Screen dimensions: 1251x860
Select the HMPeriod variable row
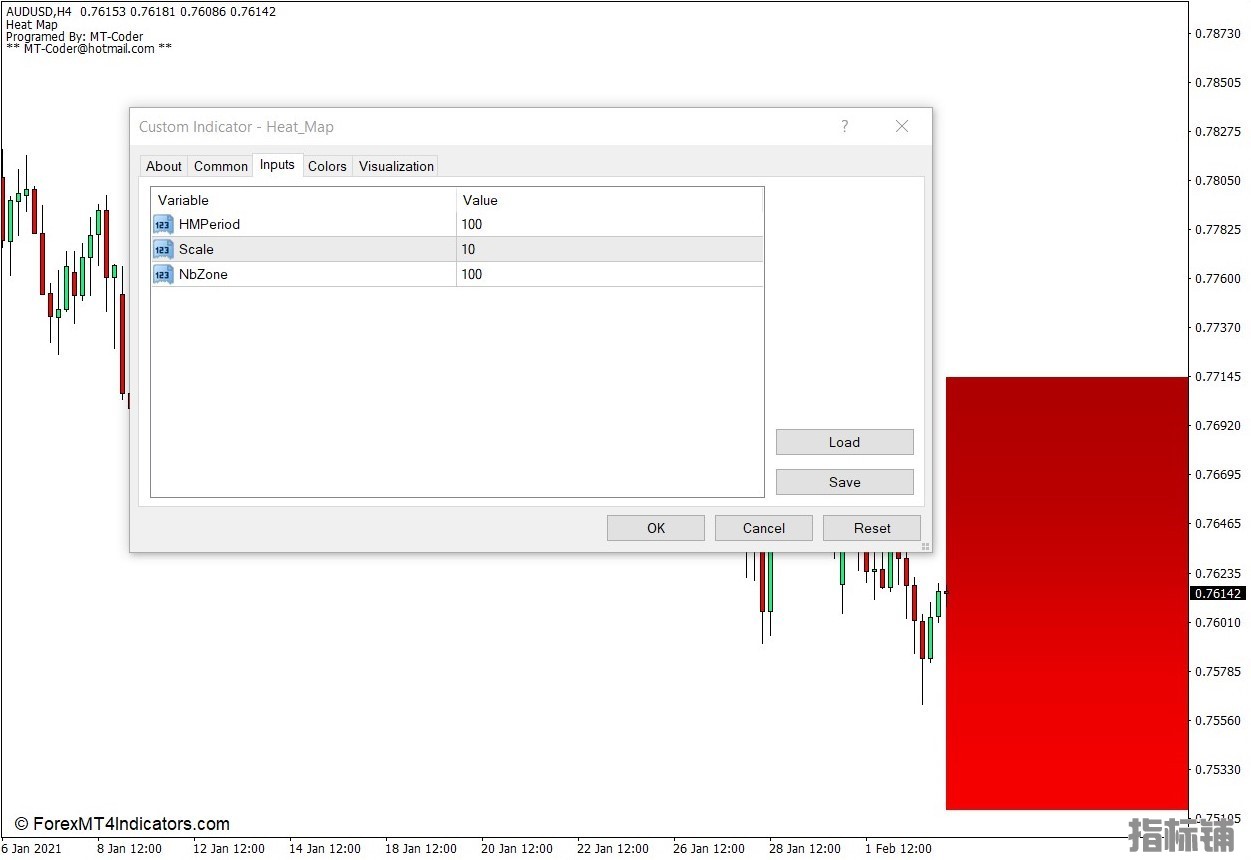click(457, 224)
